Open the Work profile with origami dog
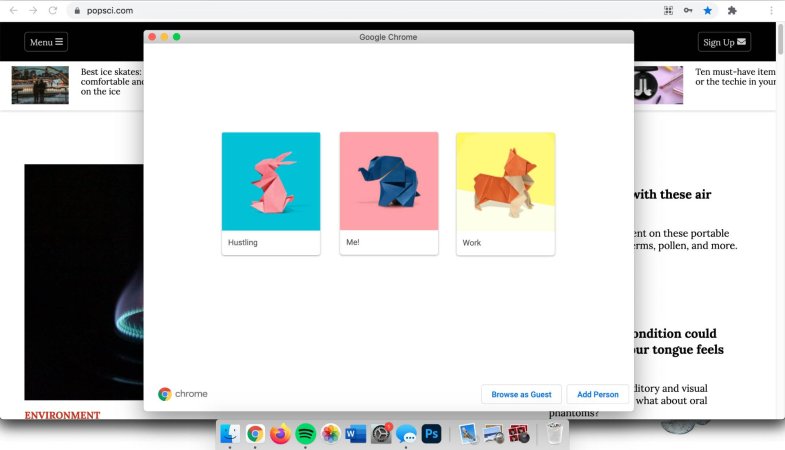This screenshot has height=450, width=785. pos(505,192)
